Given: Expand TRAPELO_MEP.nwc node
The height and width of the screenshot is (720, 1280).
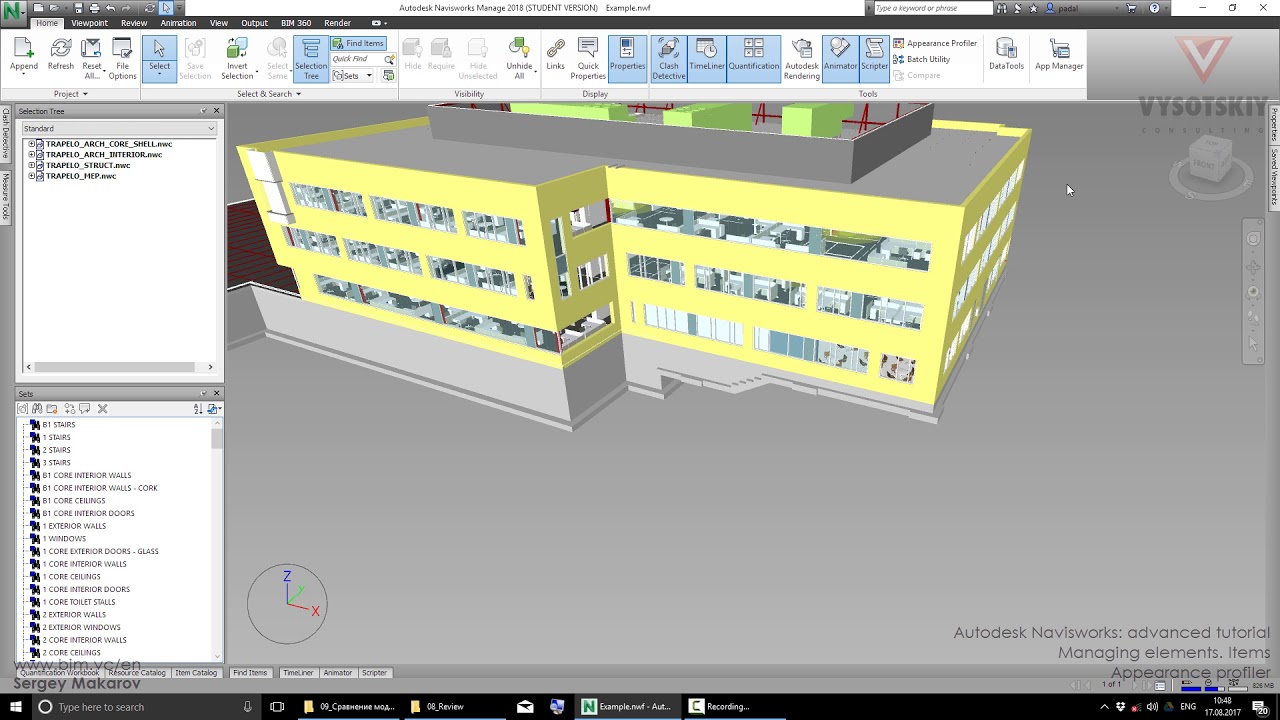Looking at the screenshot, I should click(x=31, y=176).
